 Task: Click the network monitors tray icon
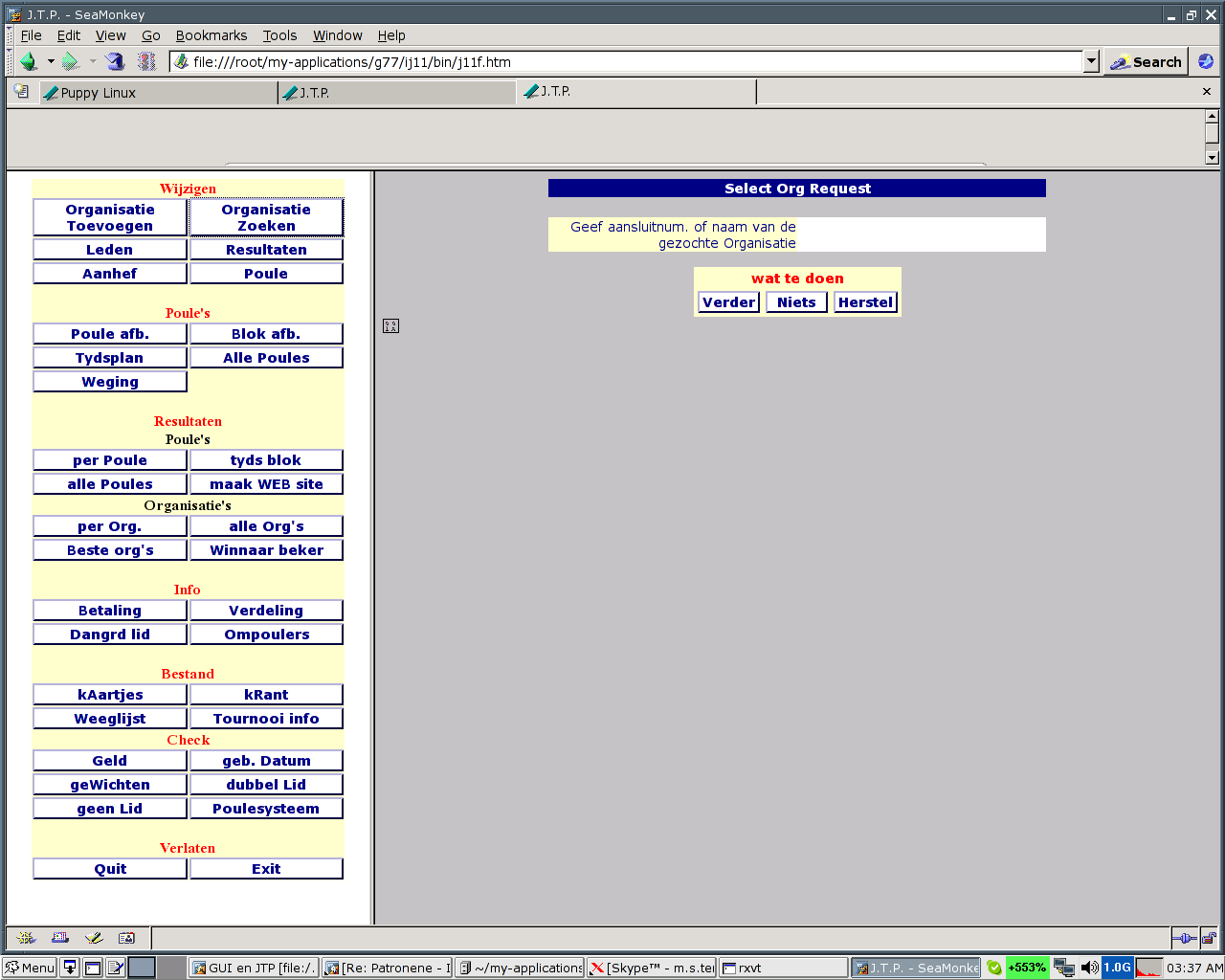[1064, 968]
